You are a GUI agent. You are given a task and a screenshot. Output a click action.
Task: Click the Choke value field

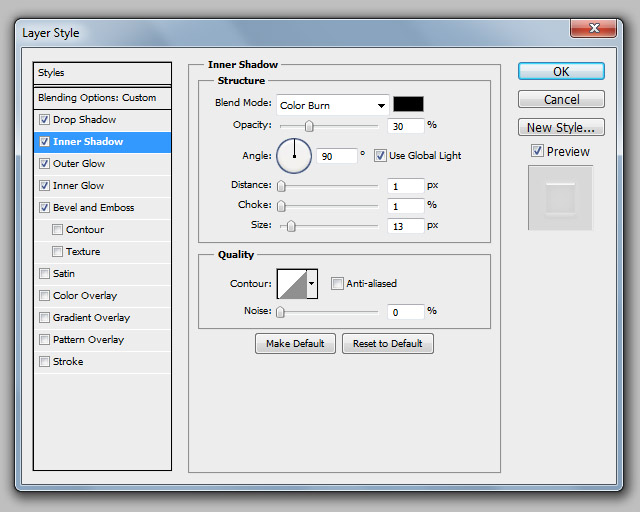click(x=406, y=206)
